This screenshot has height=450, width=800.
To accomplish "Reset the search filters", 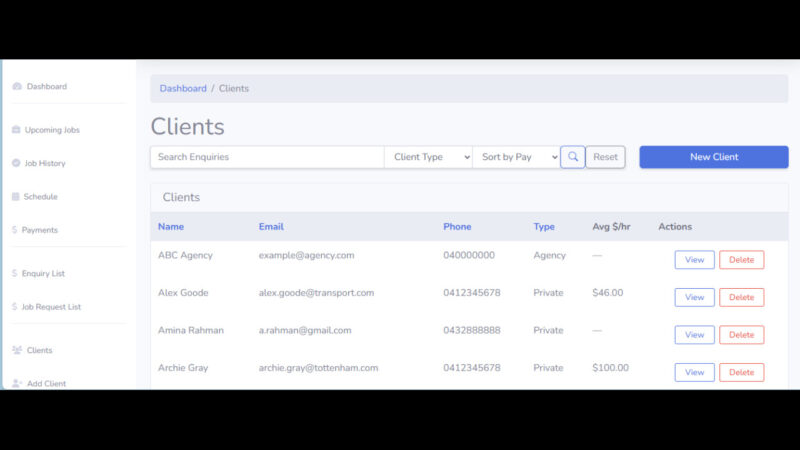I will 605,157.
